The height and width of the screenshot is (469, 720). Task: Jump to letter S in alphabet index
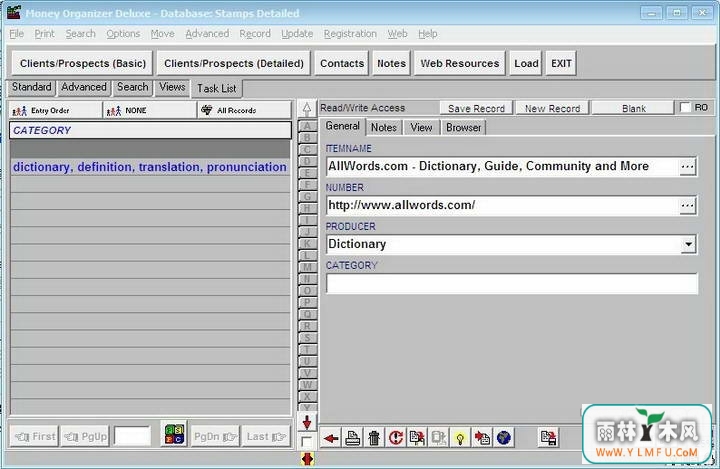[x=307, y=338]
